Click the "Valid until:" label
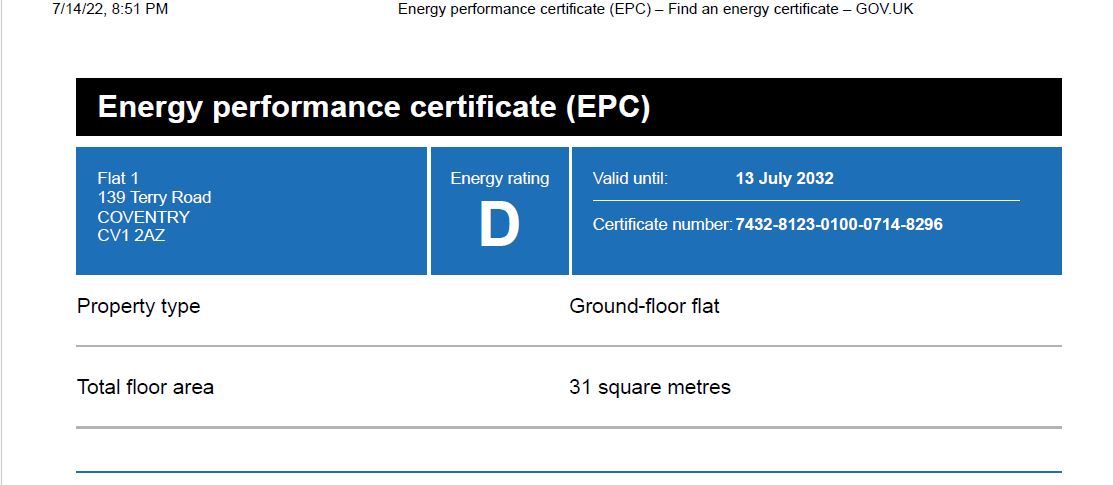 click(630, 179)
